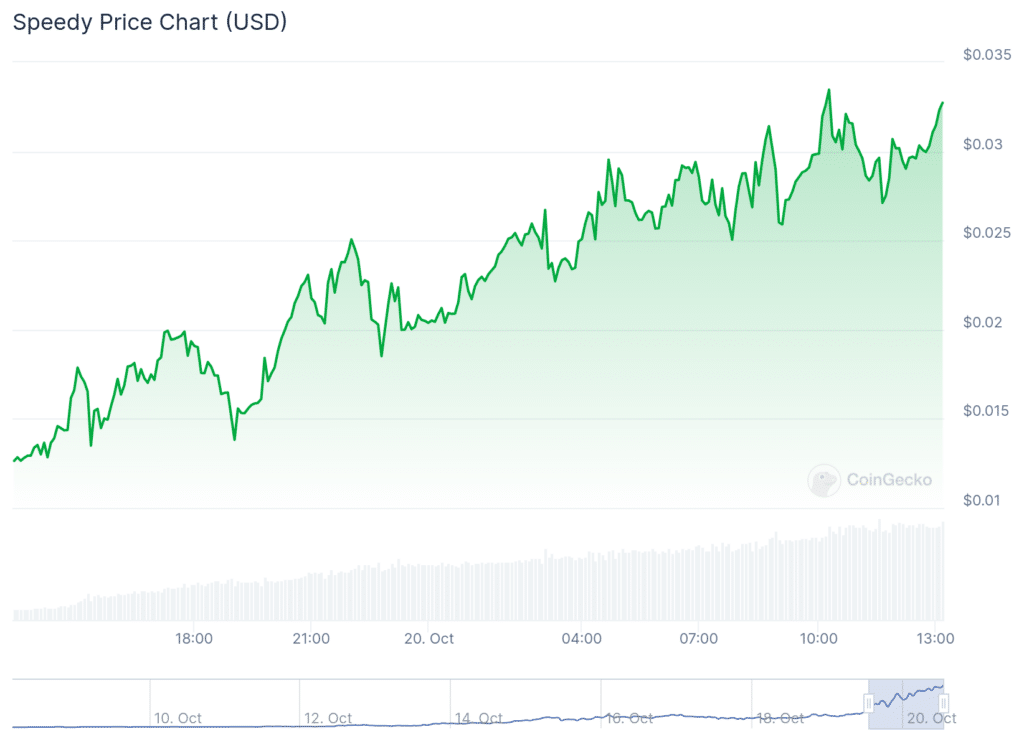Click the 13:00 time axis label
Viewport: 1024px width, 747px height.
pos(935,638)
